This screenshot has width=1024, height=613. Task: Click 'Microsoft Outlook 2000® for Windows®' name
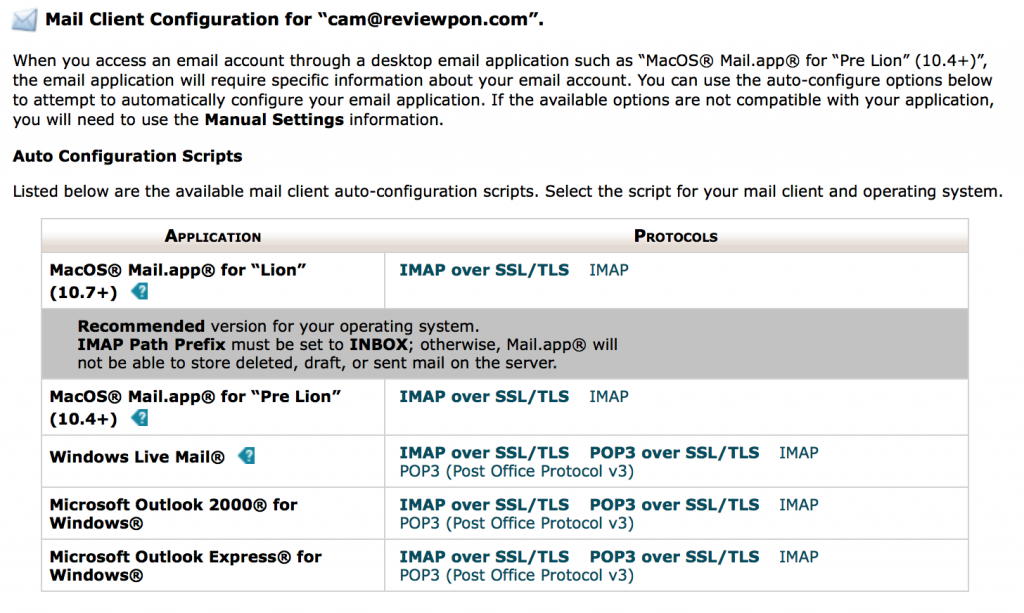coord(173,514)
